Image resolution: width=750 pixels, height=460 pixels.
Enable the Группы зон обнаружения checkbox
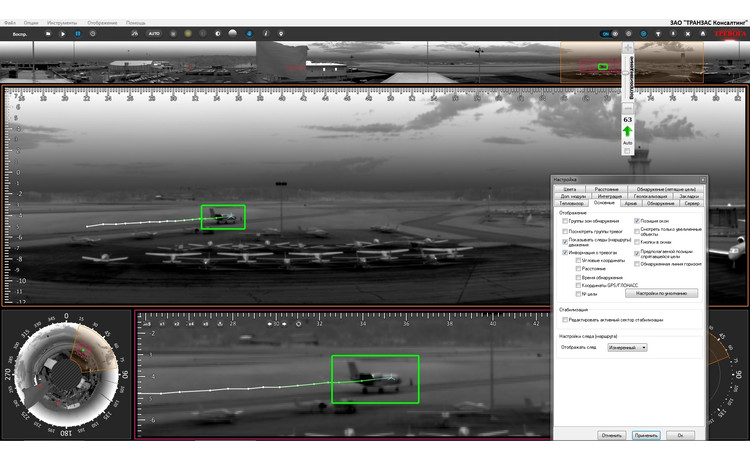567,220
